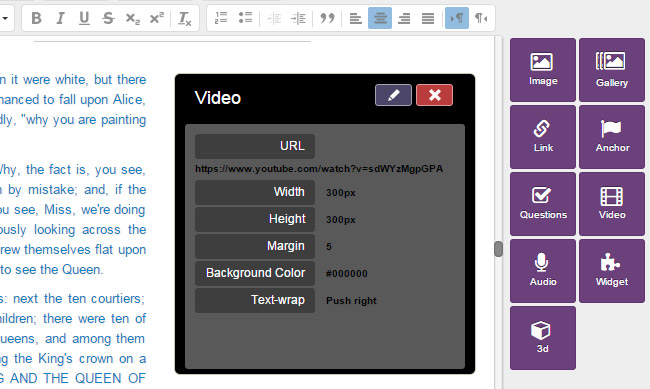Align text to the left
The height and width of the screenshot is (389, 650).
tap(356, 18)
